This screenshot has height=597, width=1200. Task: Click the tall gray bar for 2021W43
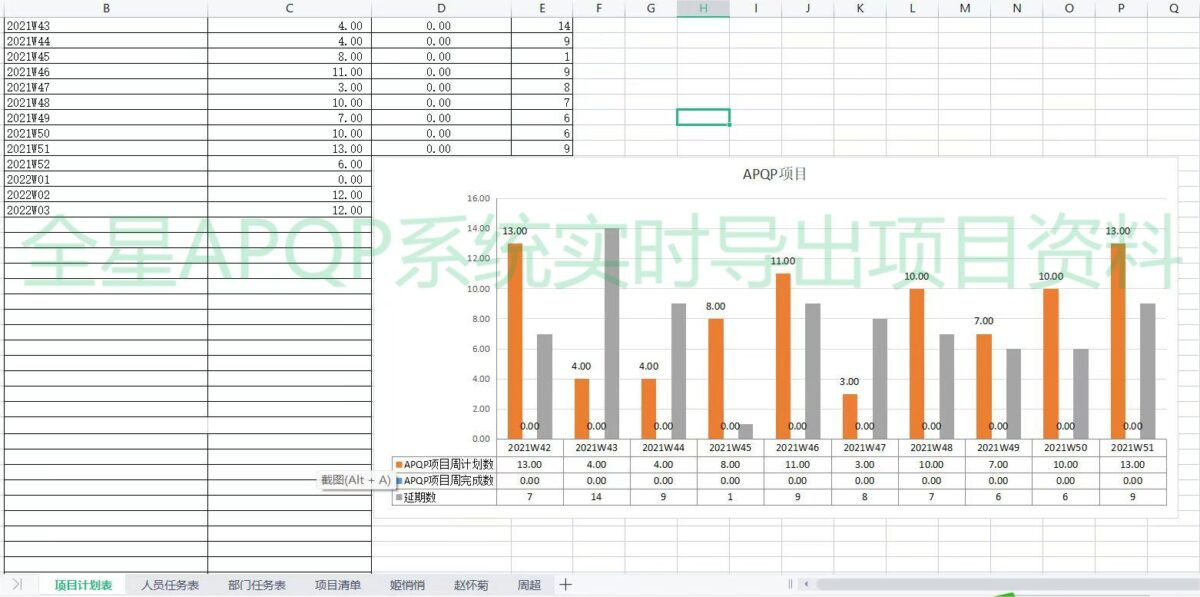click(x=611, y=334)
